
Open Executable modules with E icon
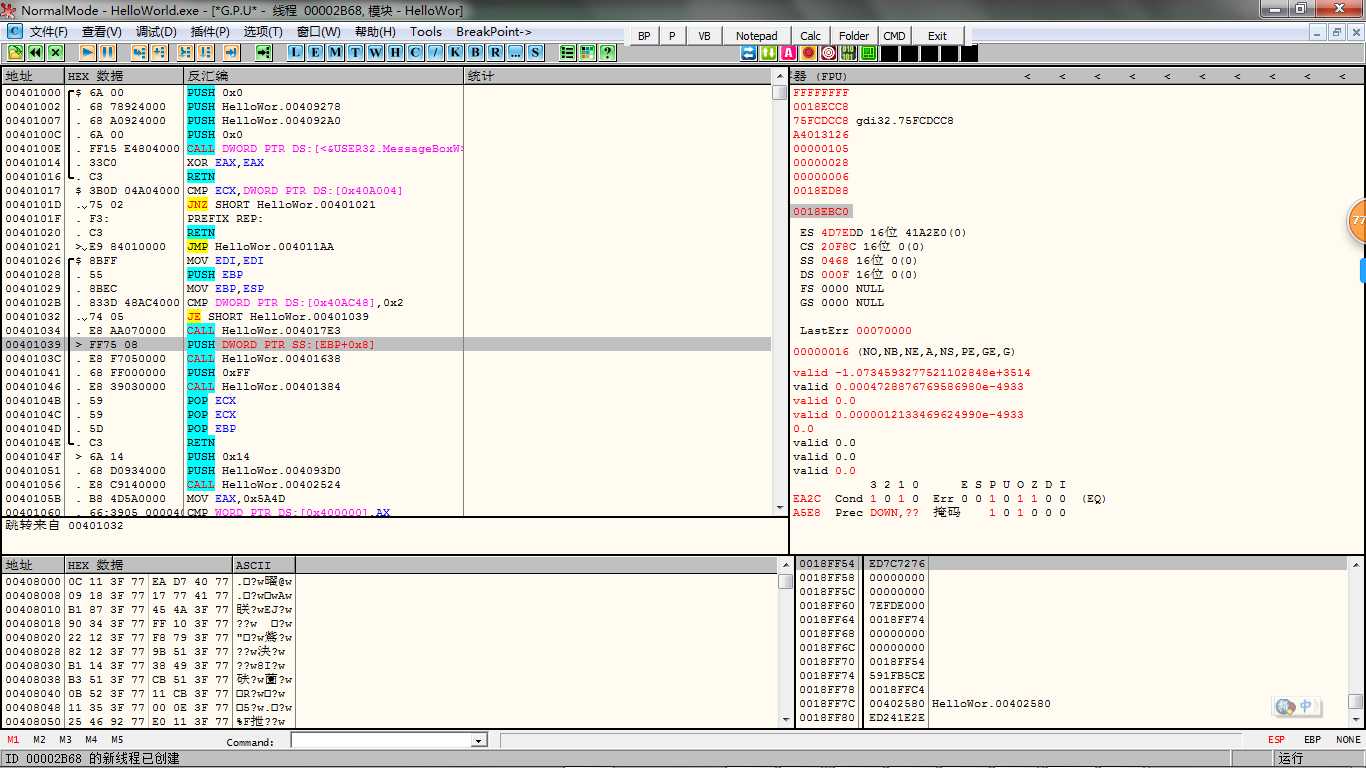click(x=316, y=52)
